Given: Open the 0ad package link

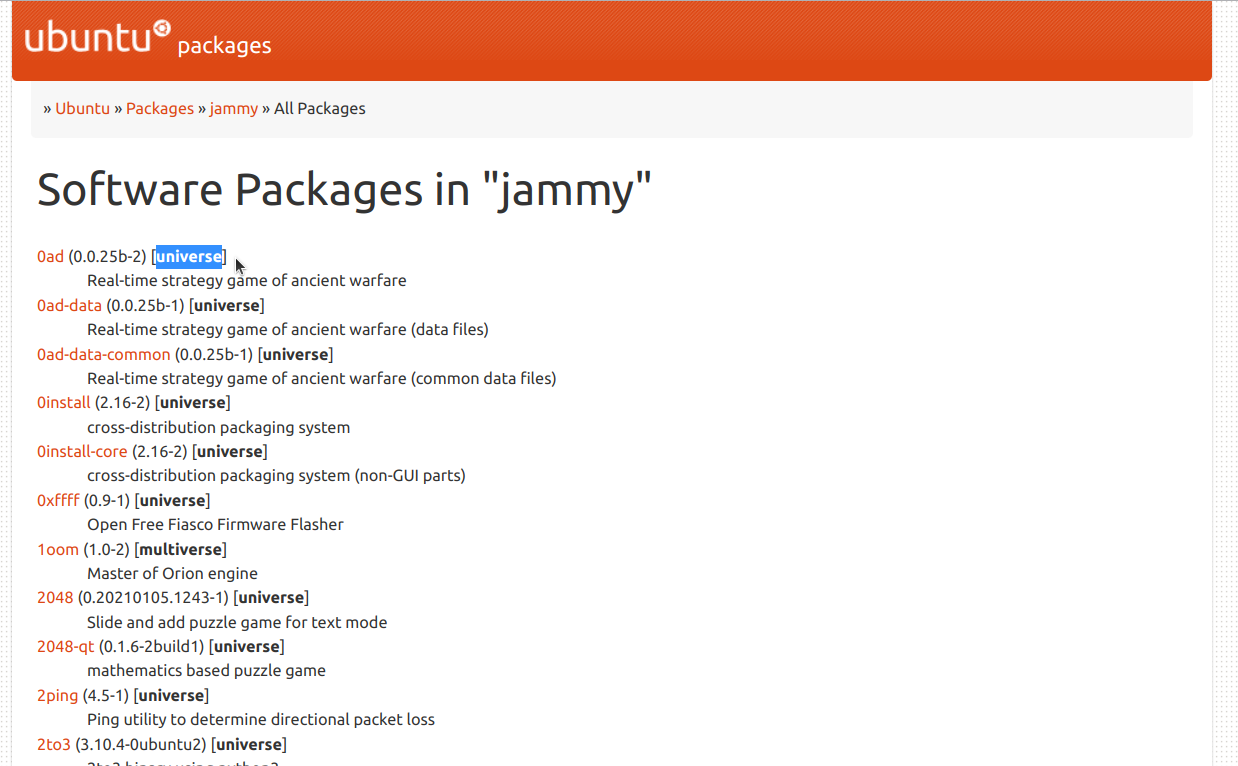Looking at the screenshot, I should click(50, 256).
